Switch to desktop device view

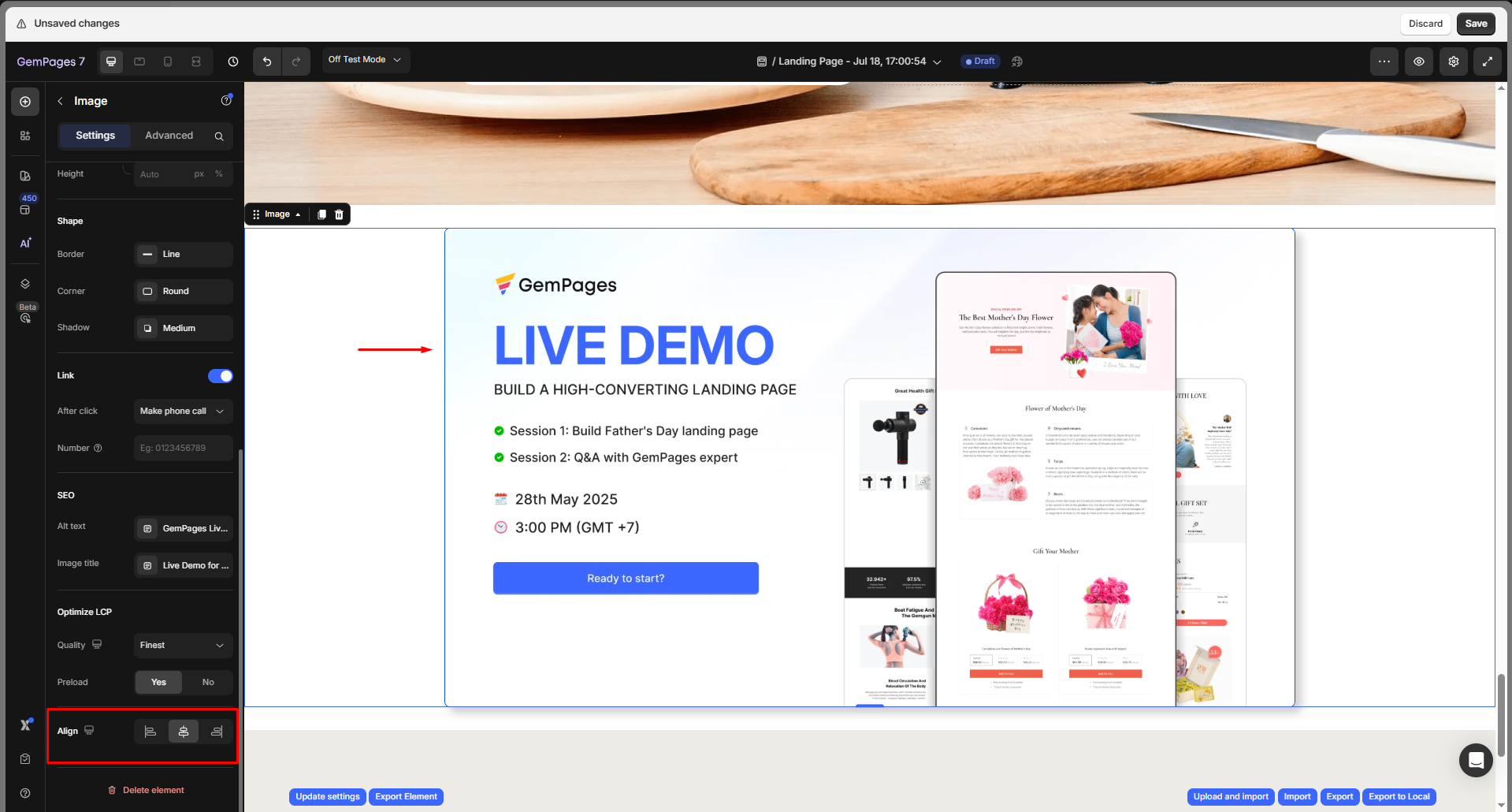point(111,61)
